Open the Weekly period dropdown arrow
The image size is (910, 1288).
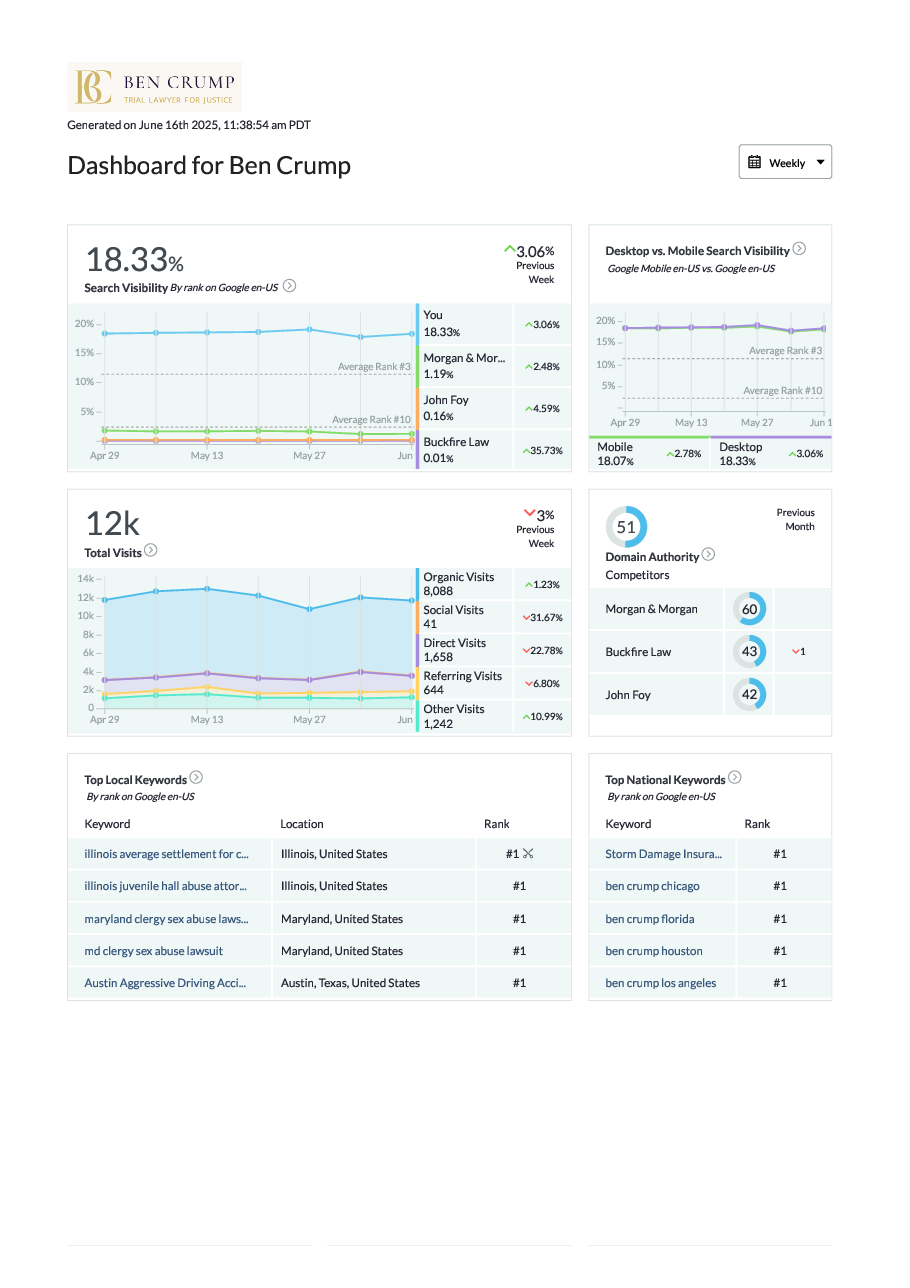point(820,162)
